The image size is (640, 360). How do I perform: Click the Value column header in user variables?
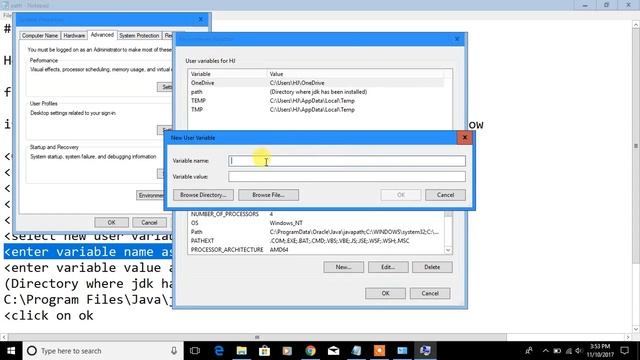(x=355, y=74)
